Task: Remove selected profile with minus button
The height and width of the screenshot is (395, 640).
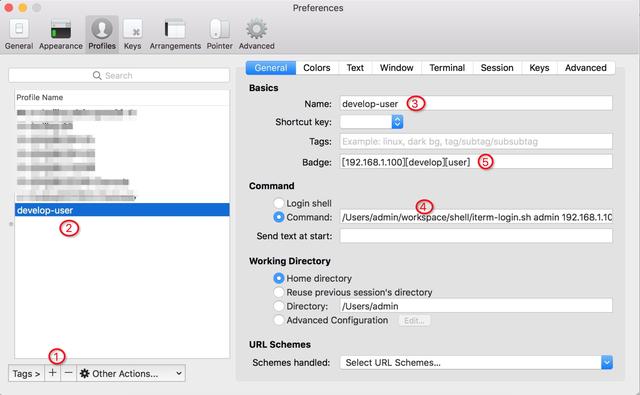Action: tap(69, 373)
